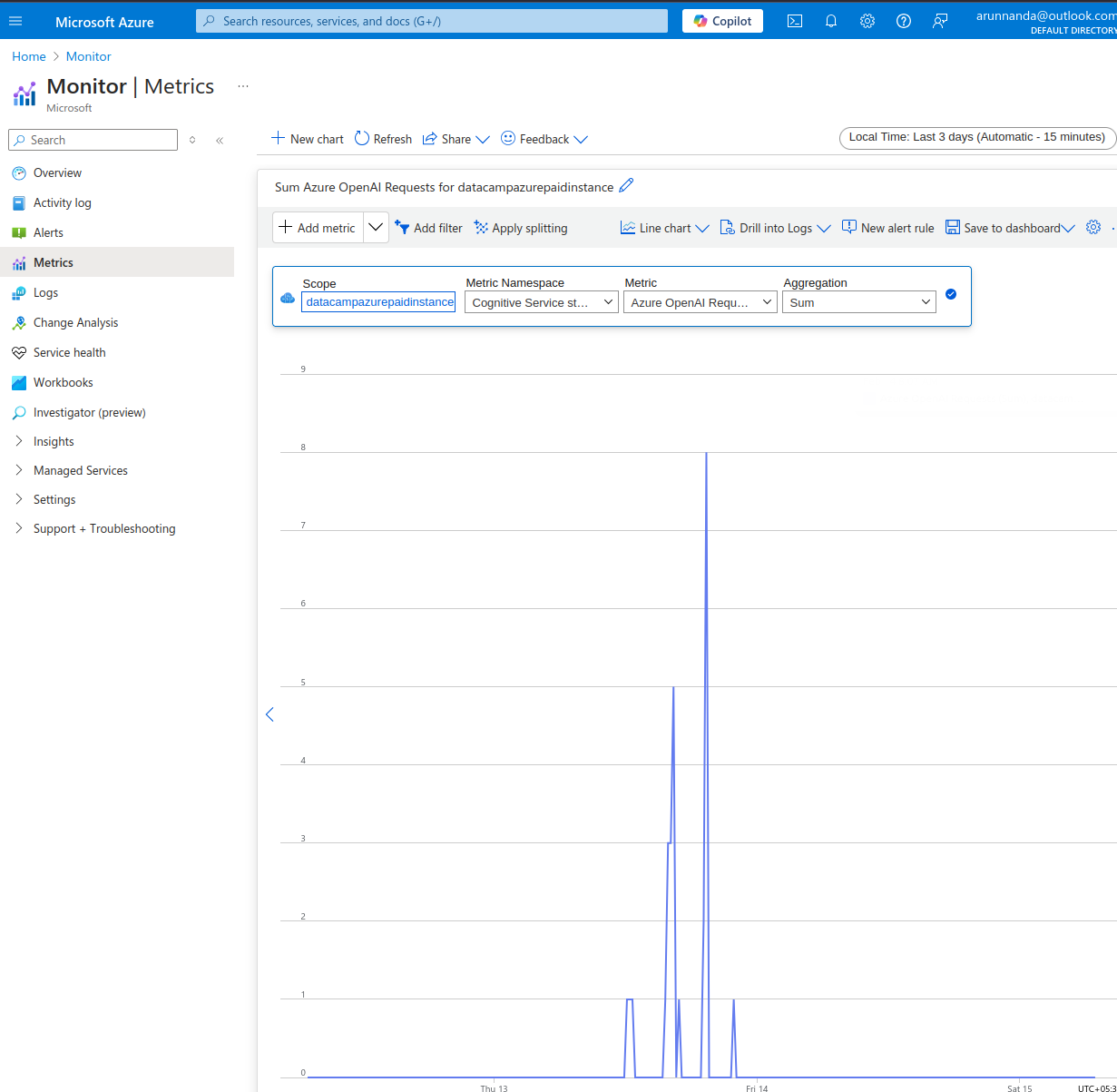Focus the Azure resources search bar
Image resolution: width=1117 pixels, height=1092 pixels.
click(432, 21)
